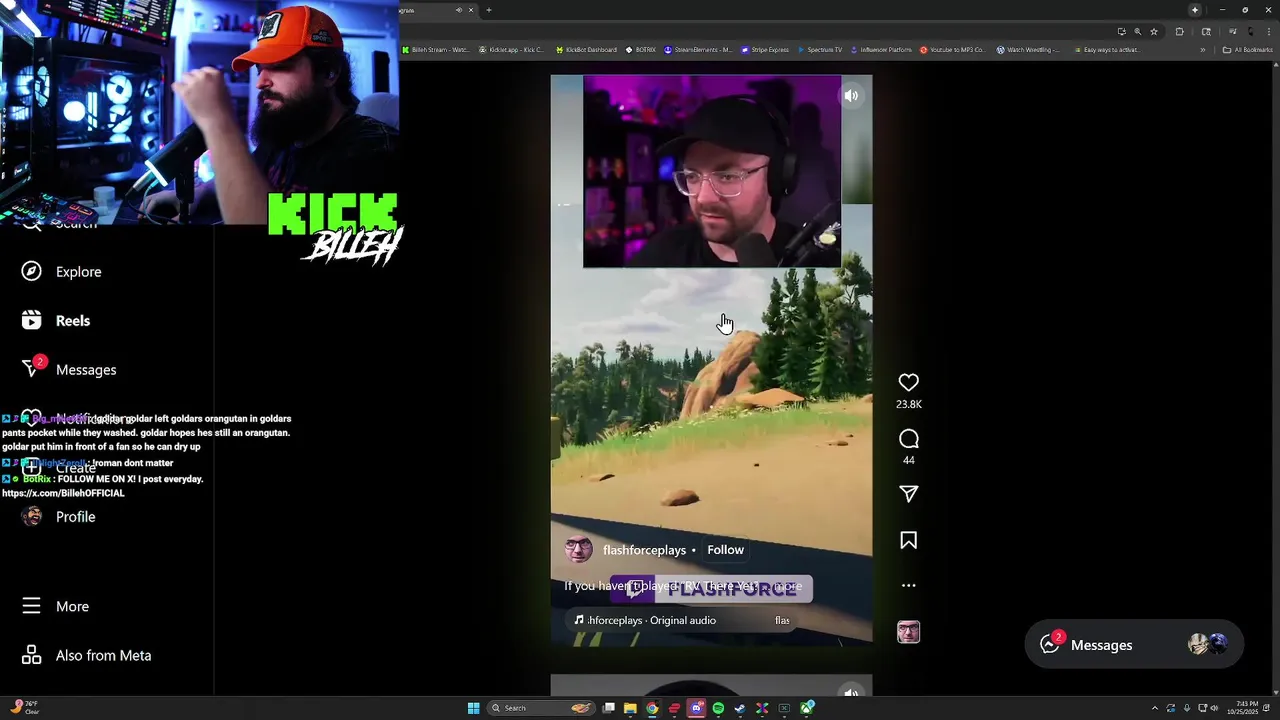Expand caption with the more link
1280x720 pixels.
click(x=788, y=586)
